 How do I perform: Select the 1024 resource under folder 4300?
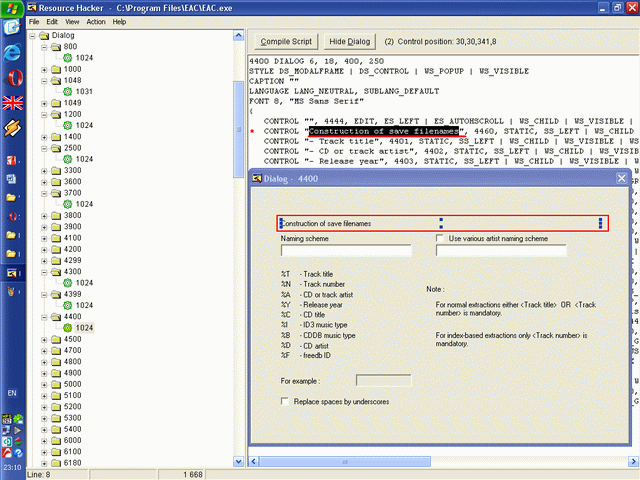click(84, 283)
